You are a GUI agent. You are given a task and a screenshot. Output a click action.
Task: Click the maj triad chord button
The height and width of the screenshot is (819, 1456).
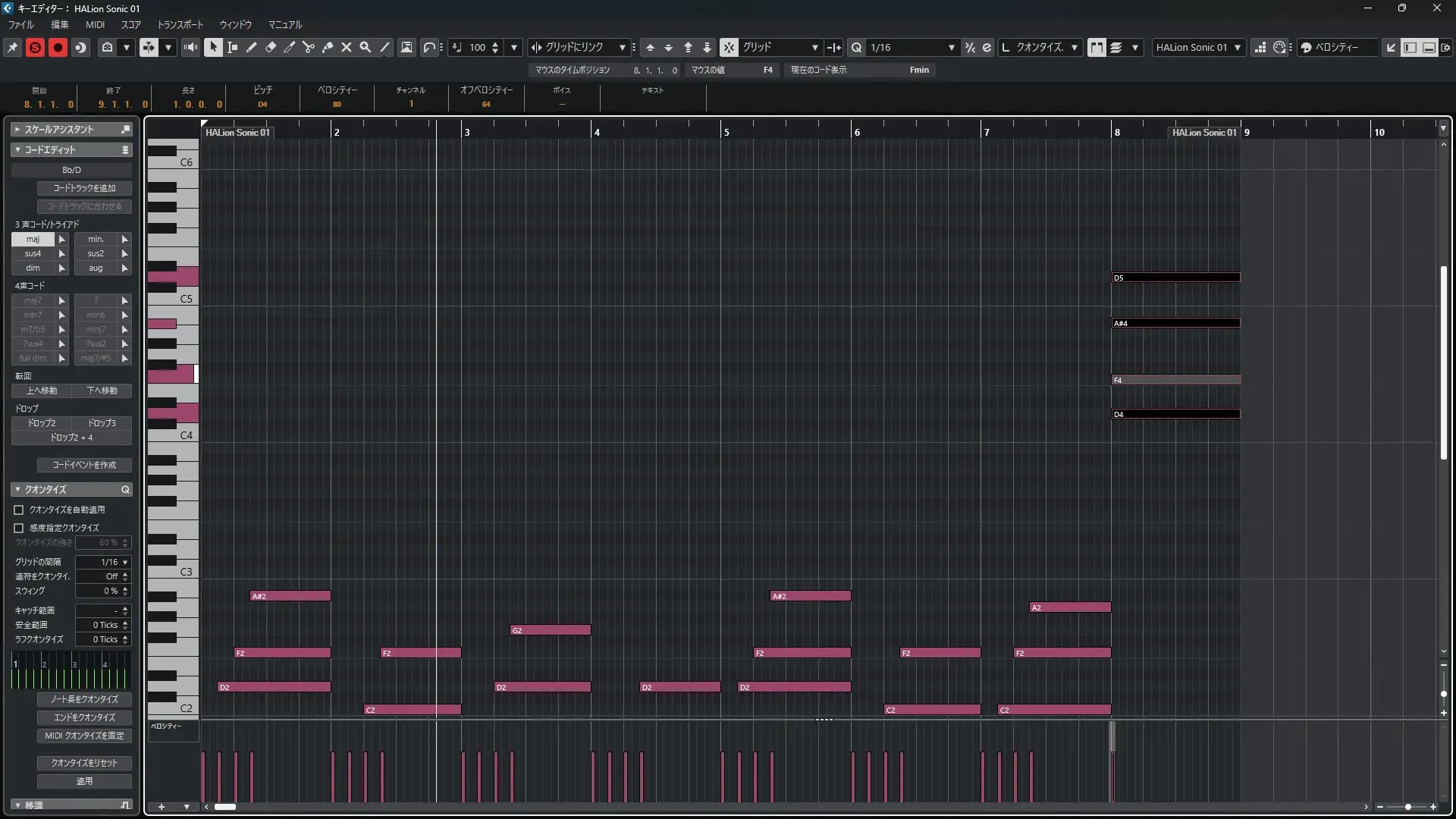33,239
